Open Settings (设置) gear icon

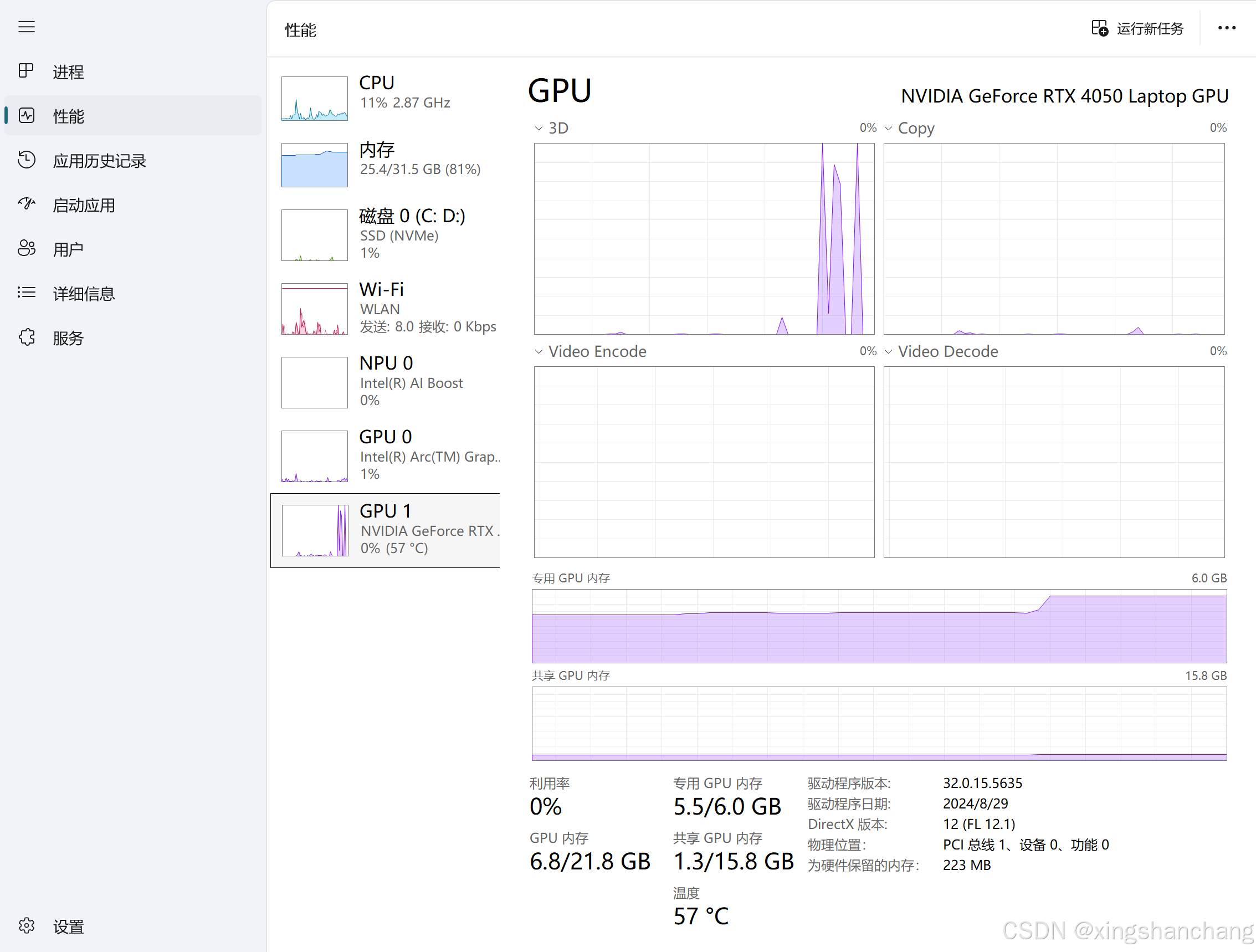coord(26,926)
